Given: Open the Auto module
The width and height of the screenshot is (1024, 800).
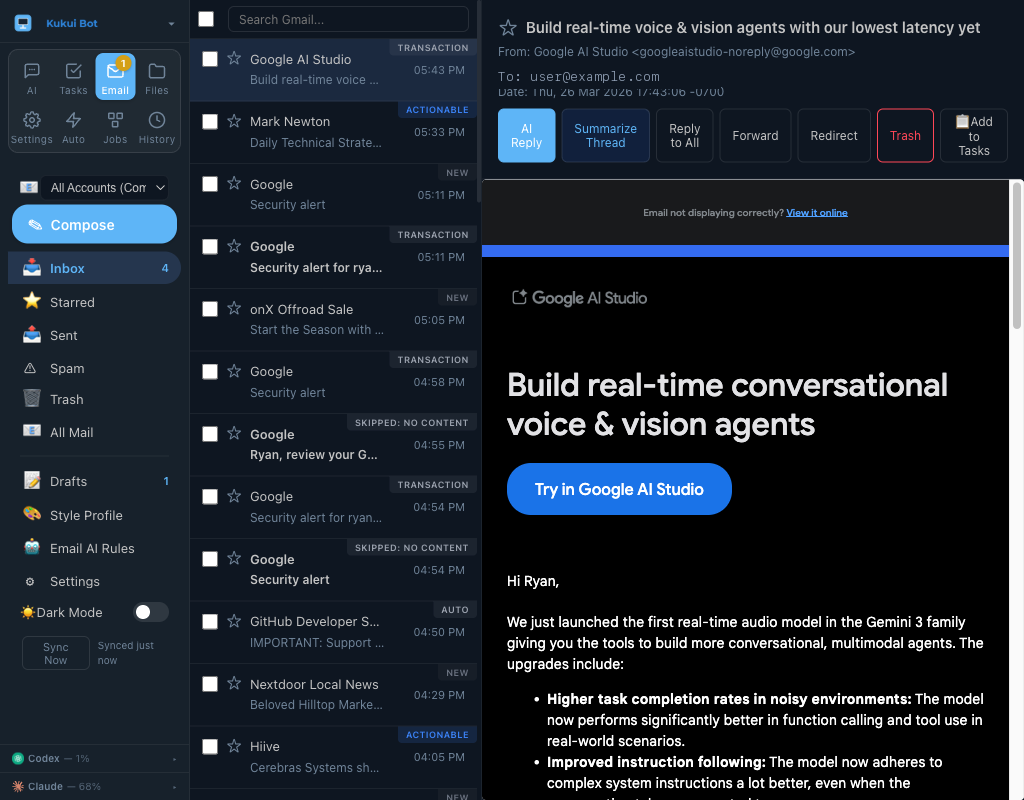Looking at the screenshot, I should (73, 126).
